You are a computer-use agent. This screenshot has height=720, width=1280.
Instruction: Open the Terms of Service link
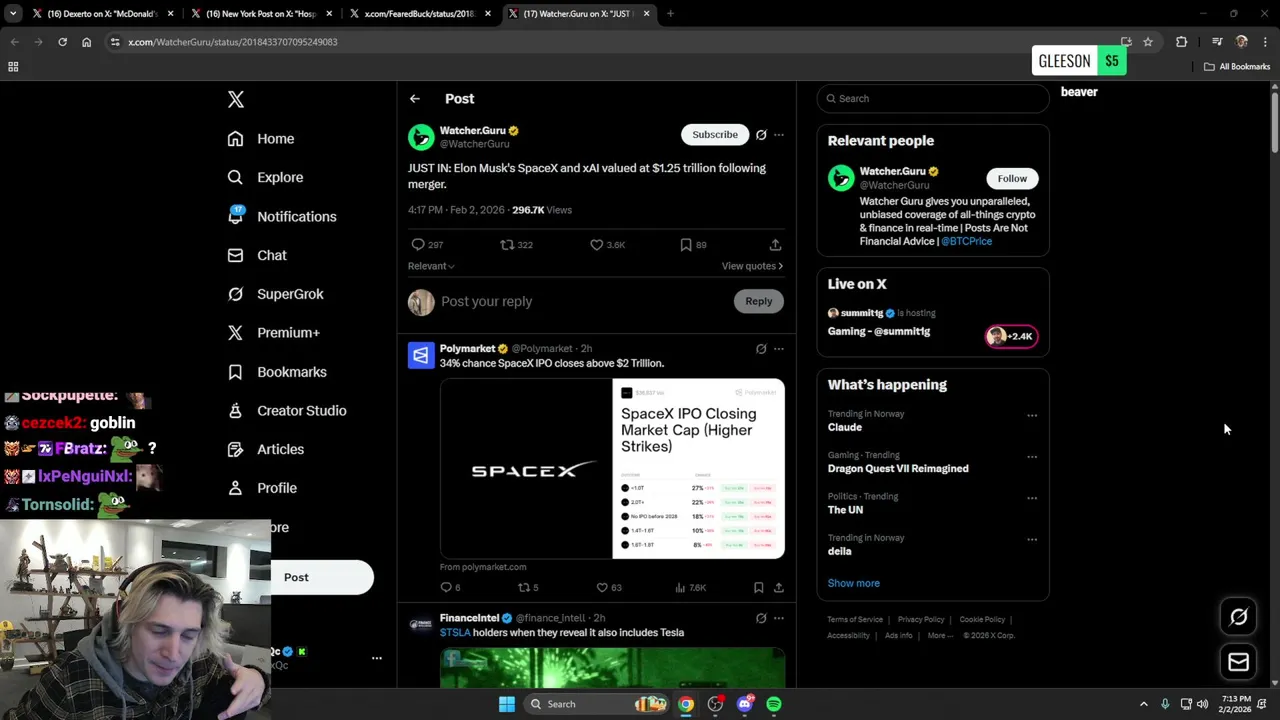click(x=855, y=620)
